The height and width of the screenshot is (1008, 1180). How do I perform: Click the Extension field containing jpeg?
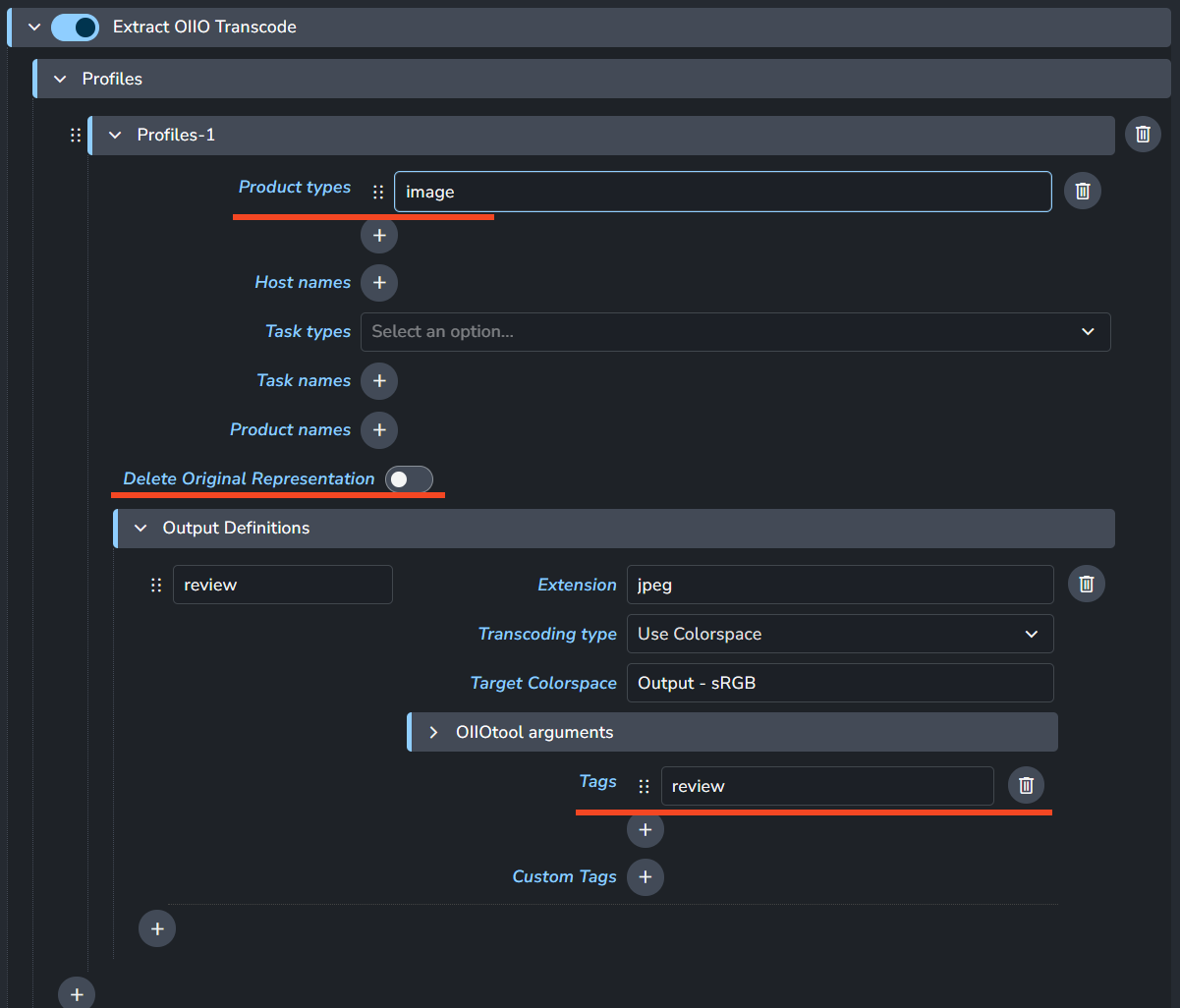[x=839, y=585]
